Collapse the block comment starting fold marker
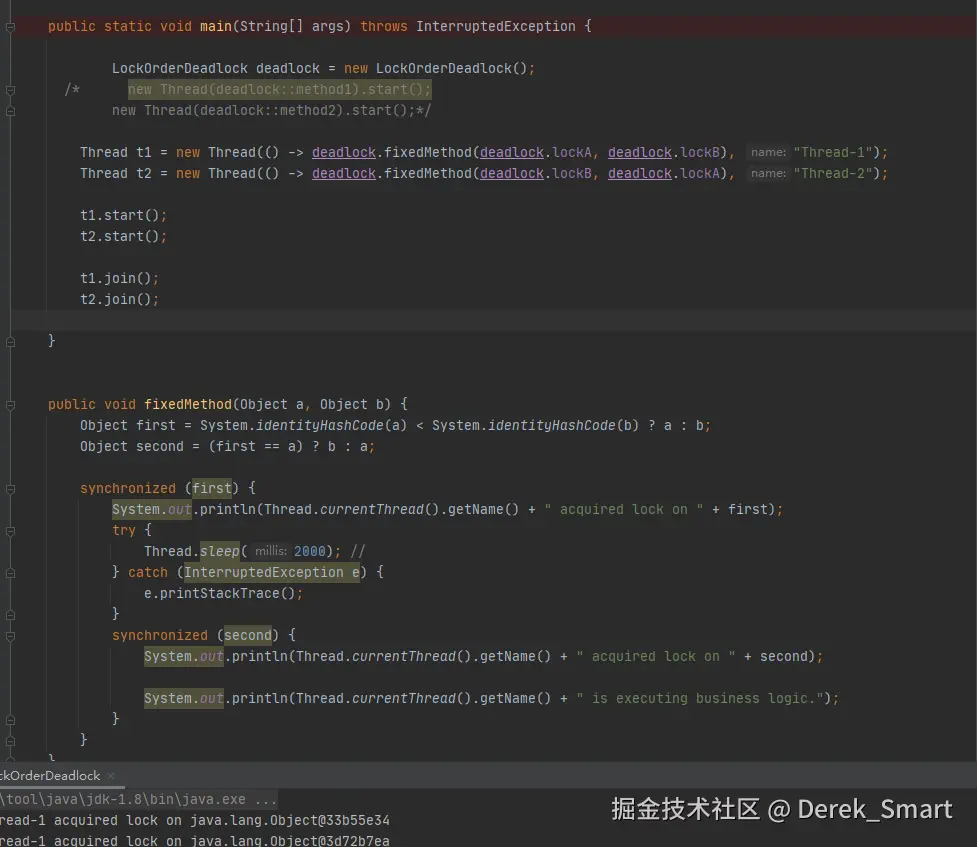The image size is (977, 847). (x=11, y=90)
